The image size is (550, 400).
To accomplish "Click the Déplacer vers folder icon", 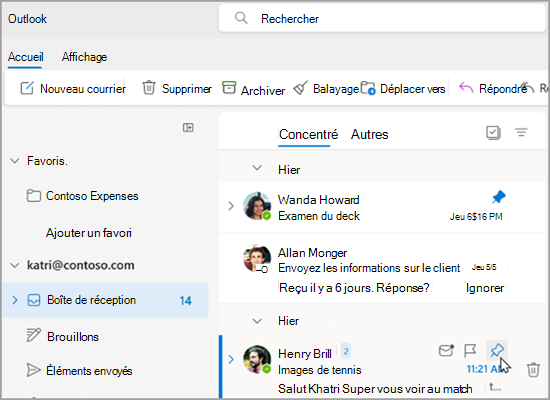I will pos(368,88).
